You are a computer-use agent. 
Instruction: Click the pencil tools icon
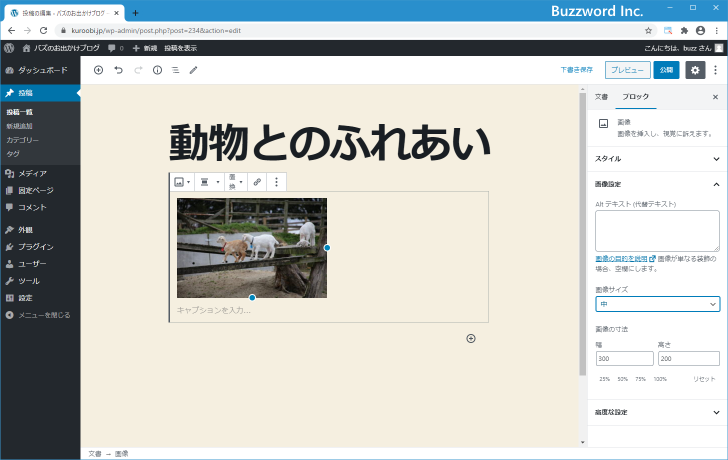point(194,70)
